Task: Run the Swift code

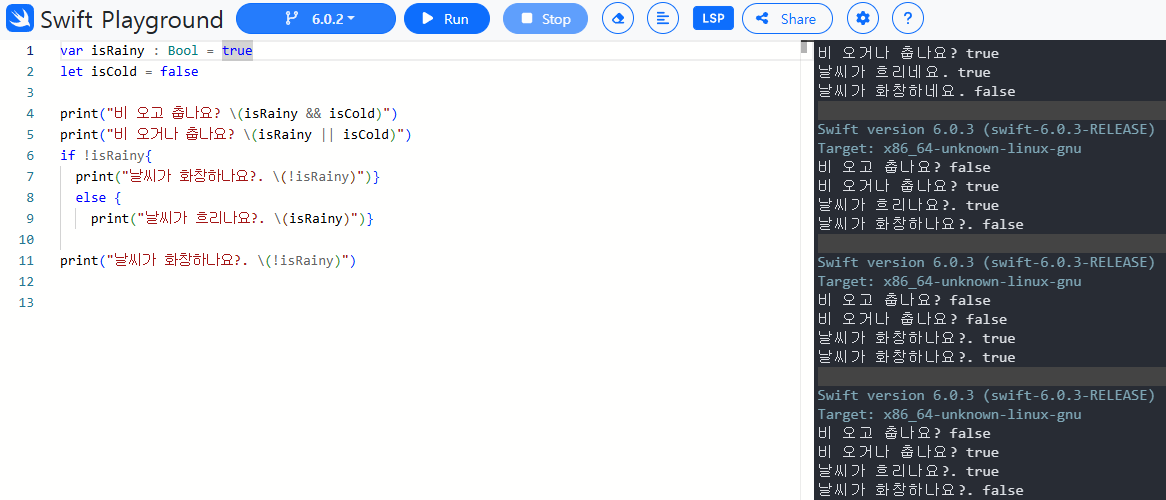Action: (447, 19)
